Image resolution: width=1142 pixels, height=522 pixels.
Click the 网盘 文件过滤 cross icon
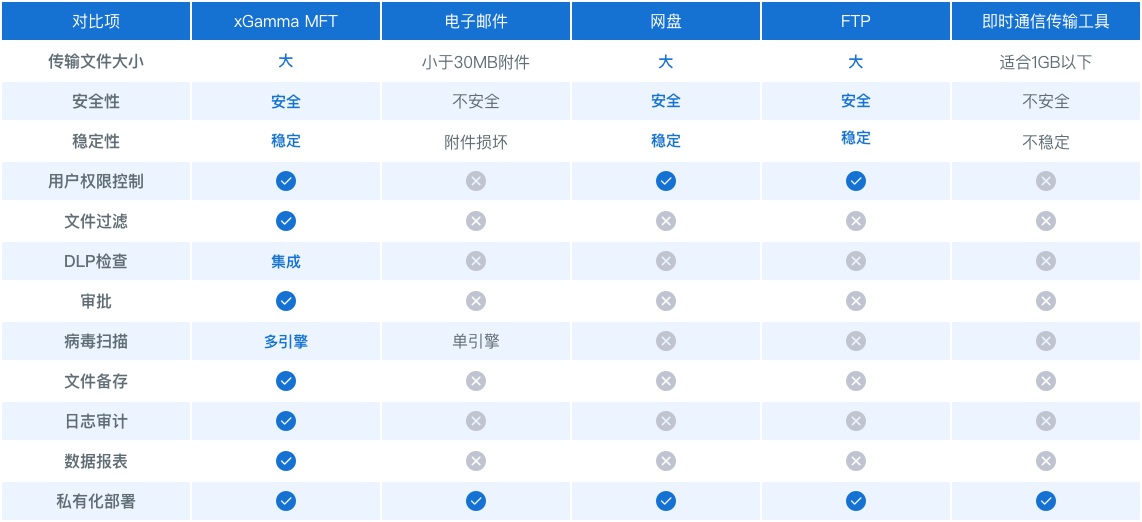[x=666, y=221]
